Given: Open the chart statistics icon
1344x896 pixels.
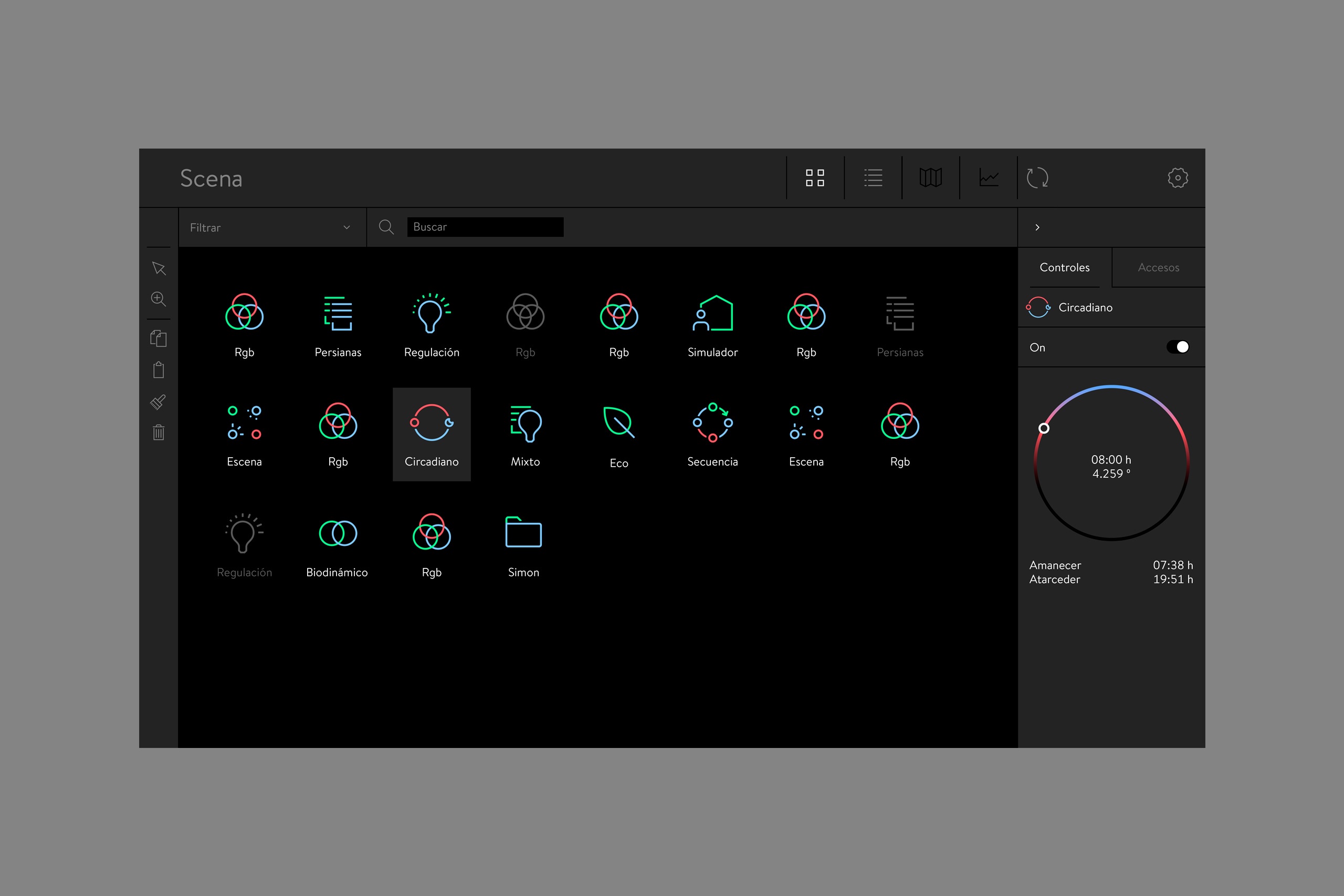Looking at the screenshot, I should point(989,178).
